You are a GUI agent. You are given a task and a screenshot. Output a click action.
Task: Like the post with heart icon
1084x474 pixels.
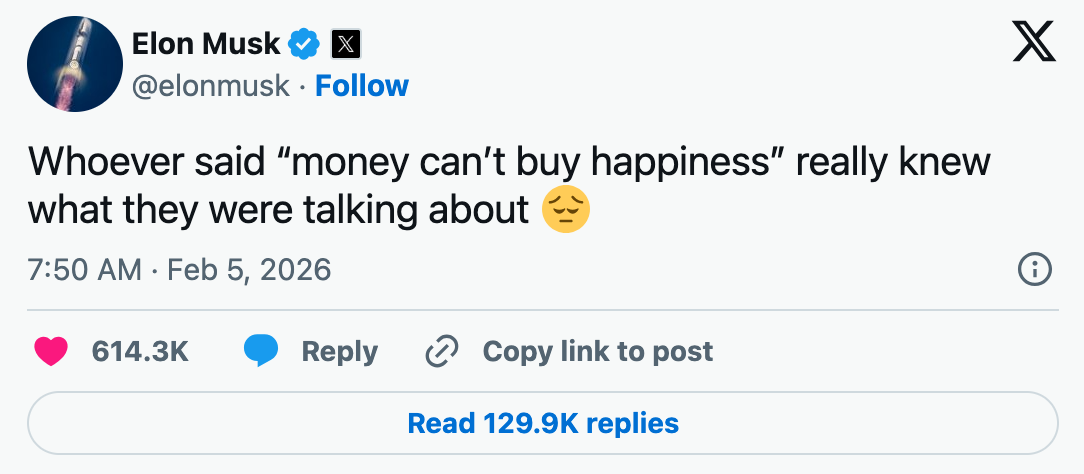(x=50, y=351)
